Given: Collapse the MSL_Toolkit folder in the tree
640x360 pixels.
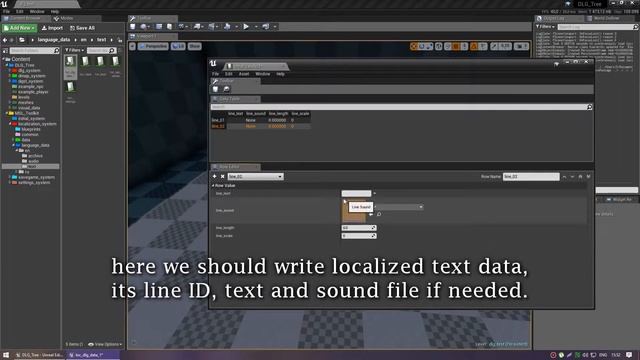Looking at the screenshot, I should pyautogui.click(x=7, y=113).
